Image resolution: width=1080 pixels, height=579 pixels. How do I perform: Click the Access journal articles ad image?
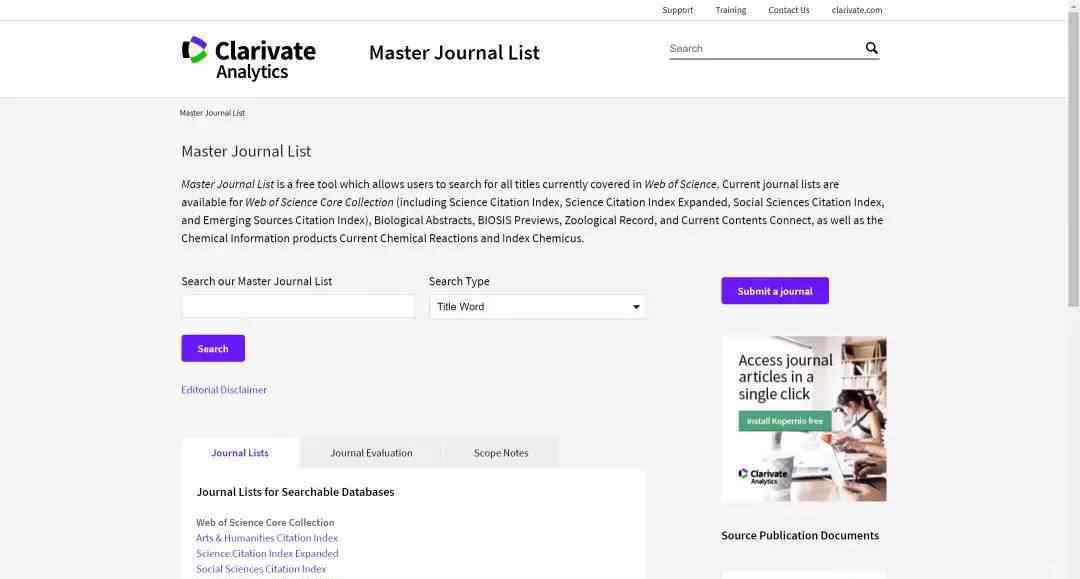[x=804, y=419]
